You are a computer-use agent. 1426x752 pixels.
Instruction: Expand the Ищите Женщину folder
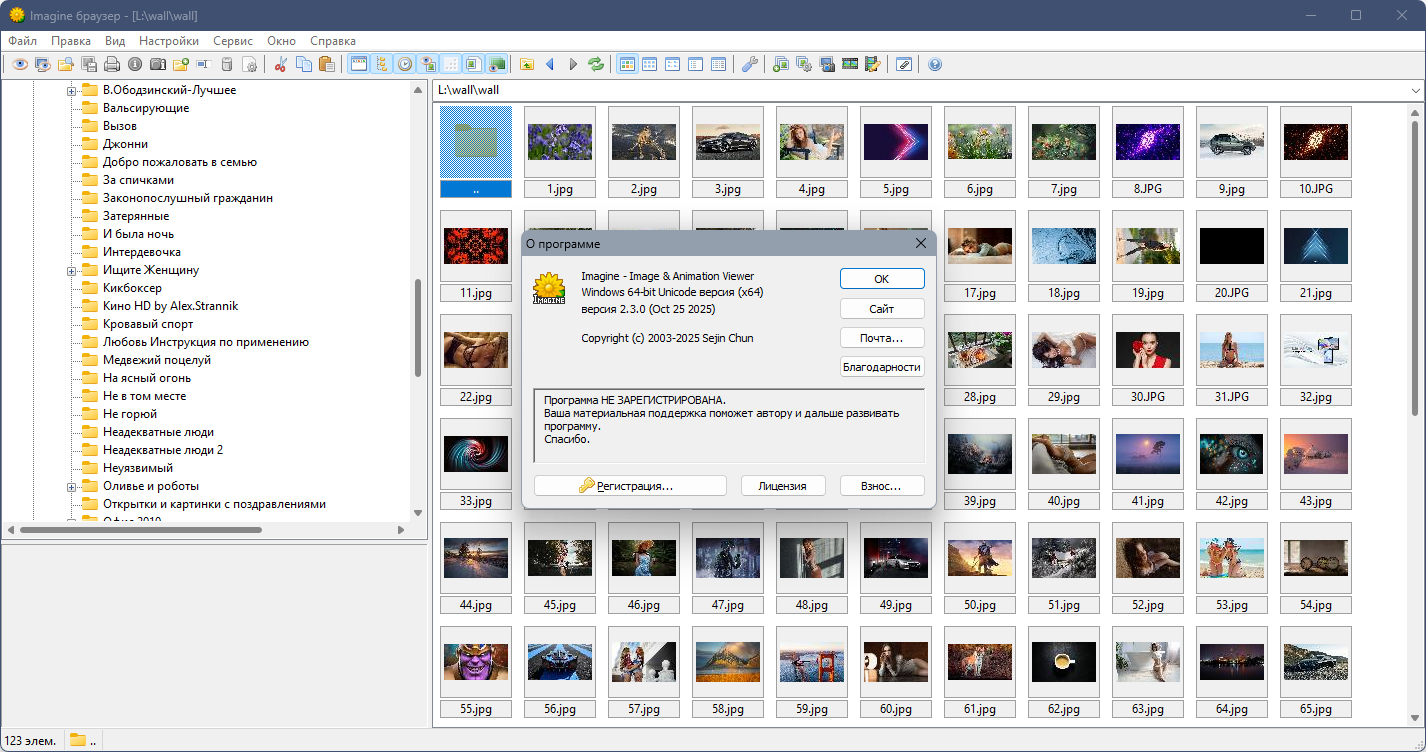point(72,271)
